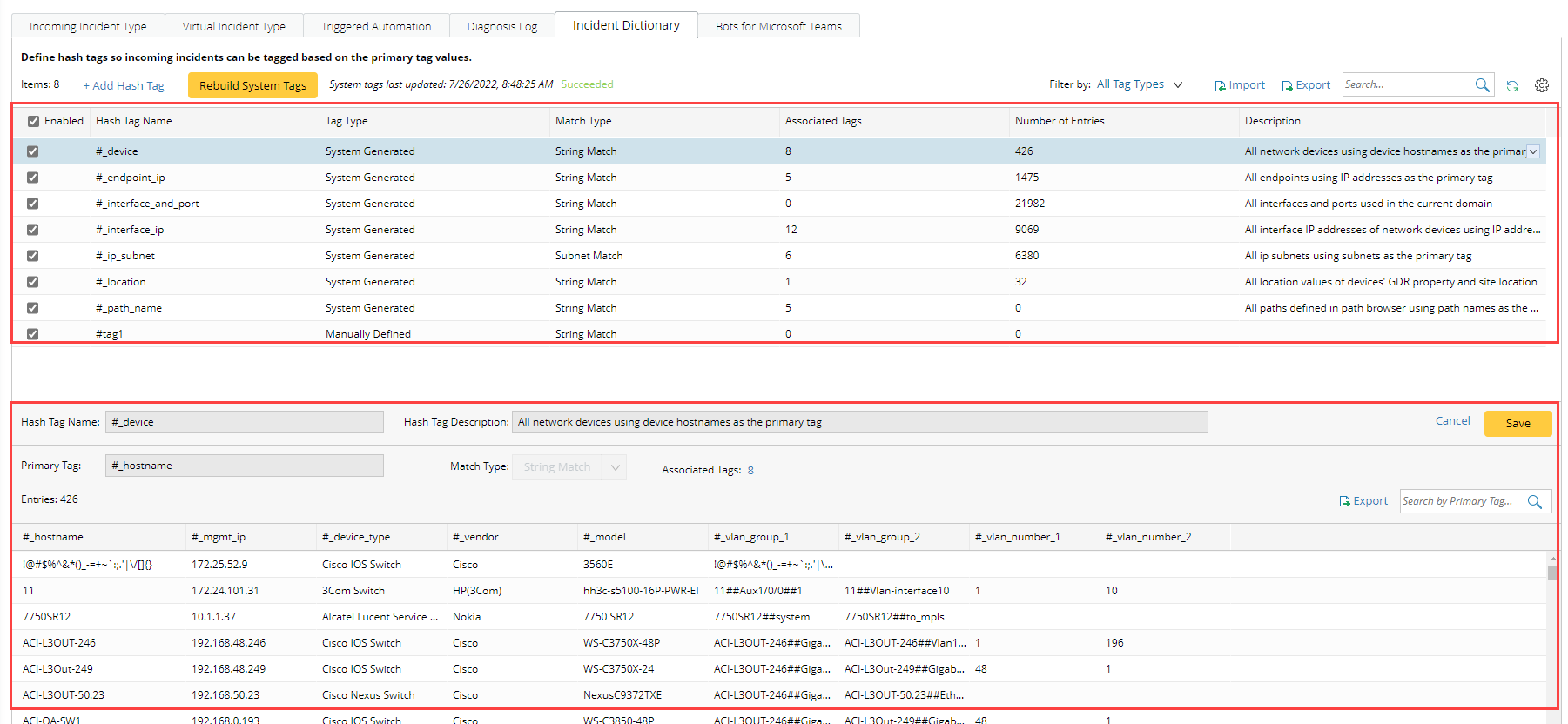
Task: Click the Search by Primary Tag magnifier
Action: tap(1534, 502)
